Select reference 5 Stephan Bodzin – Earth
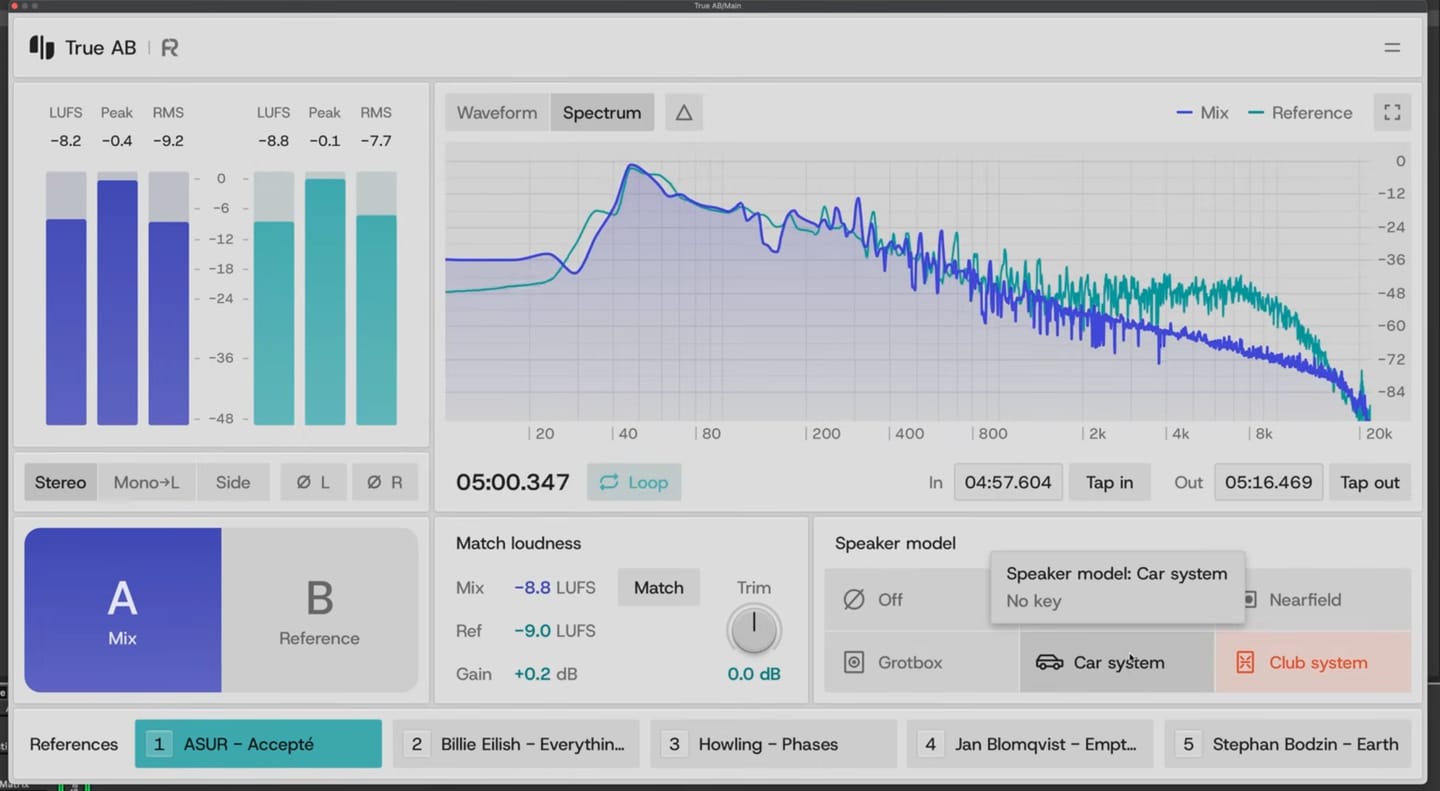The image size is (1440, 791). click(1288, 744)
